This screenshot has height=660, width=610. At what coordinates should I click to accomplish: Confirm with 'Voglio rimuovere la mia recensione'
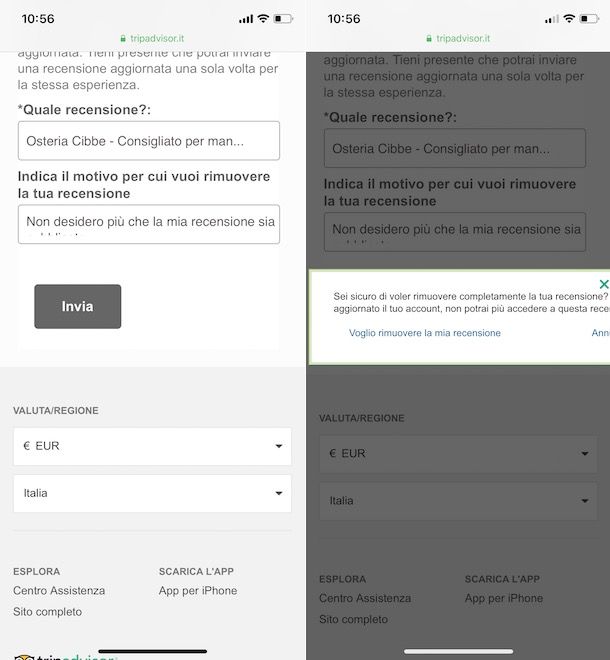tap(425, 333)
